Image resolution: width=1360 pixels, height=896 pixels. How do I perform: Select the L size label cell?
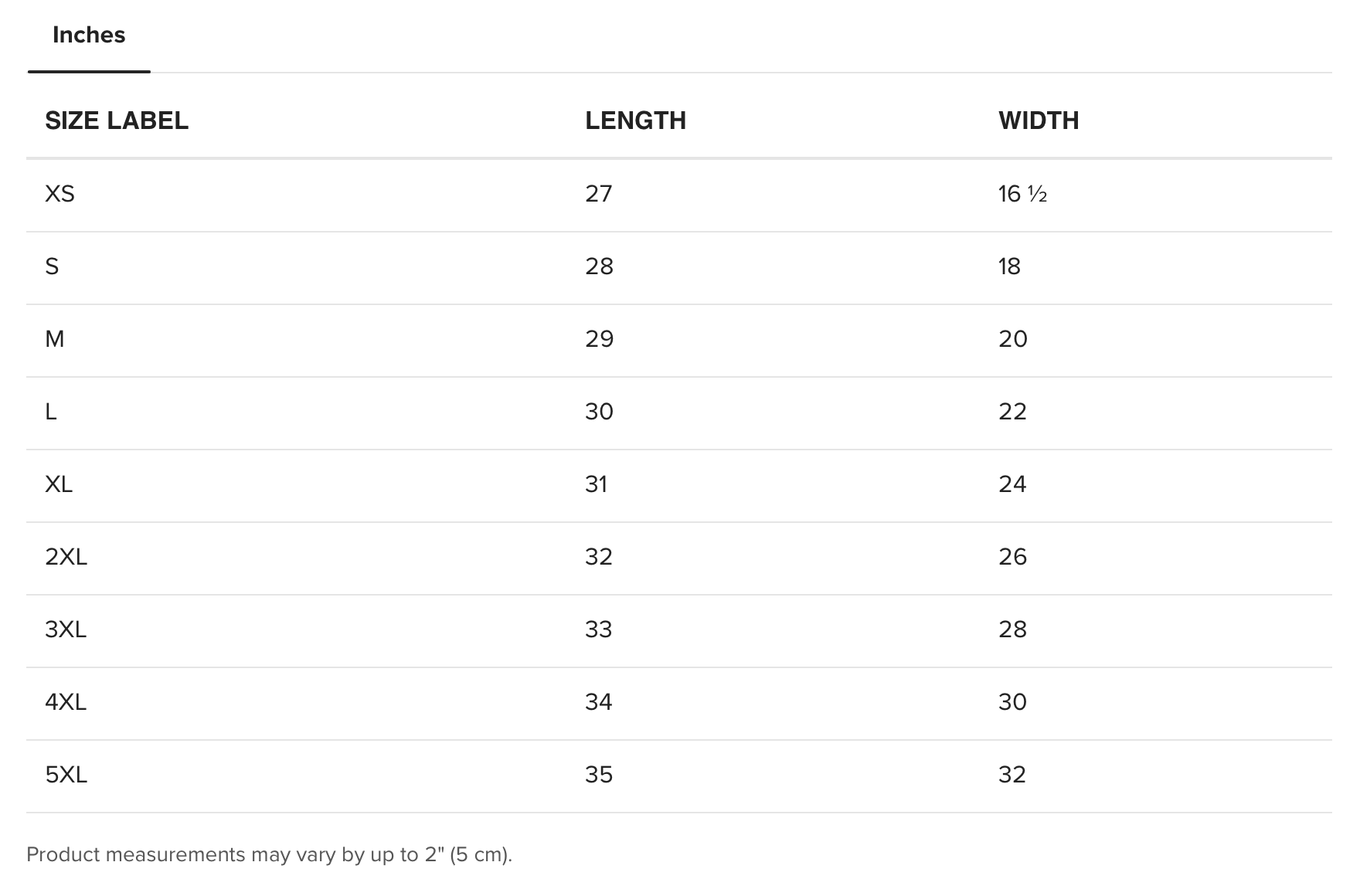(x=51, y=412)
